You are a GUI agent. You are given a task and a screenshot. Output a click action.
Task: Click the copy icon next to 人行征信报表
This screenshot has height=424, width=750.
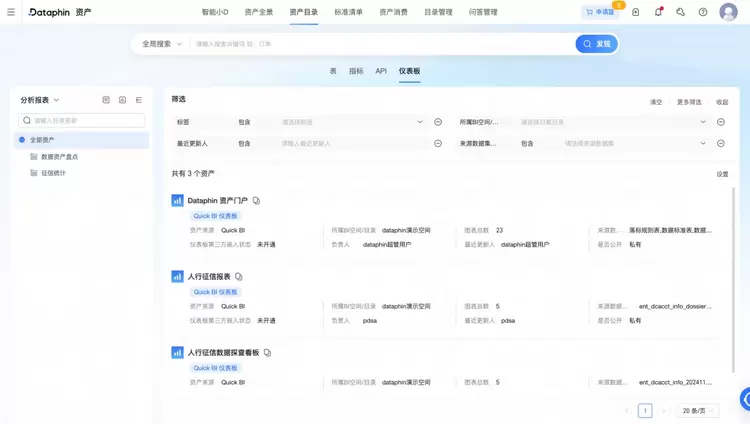(x=239, y=277)
